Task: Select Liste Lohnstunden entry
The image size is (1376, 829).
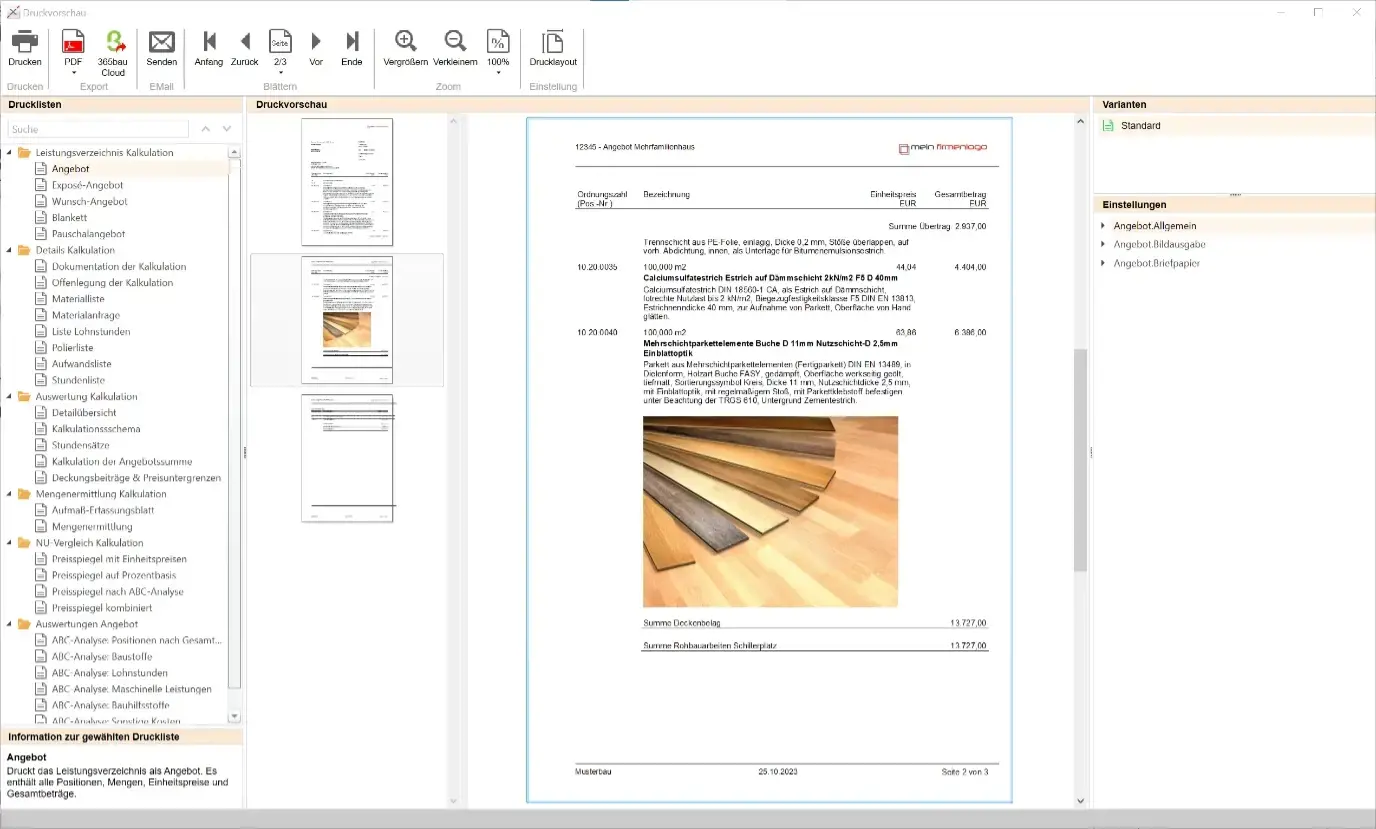Action: 91,331
